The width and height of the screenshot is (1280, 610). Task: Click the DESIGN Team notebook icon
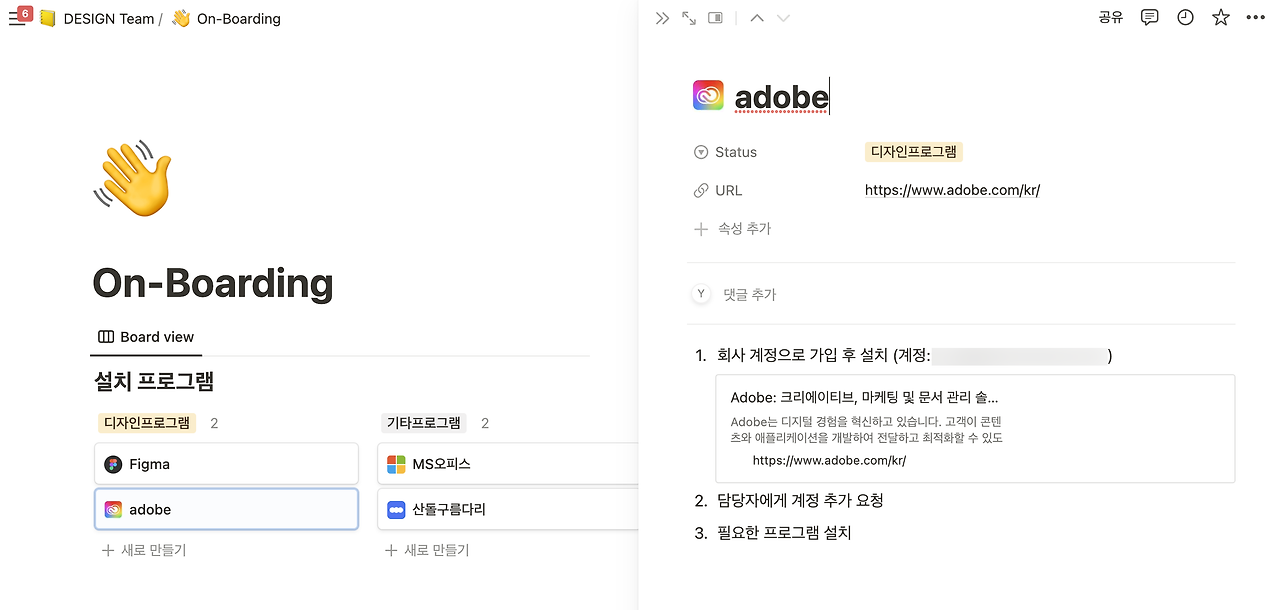(47, 18)
